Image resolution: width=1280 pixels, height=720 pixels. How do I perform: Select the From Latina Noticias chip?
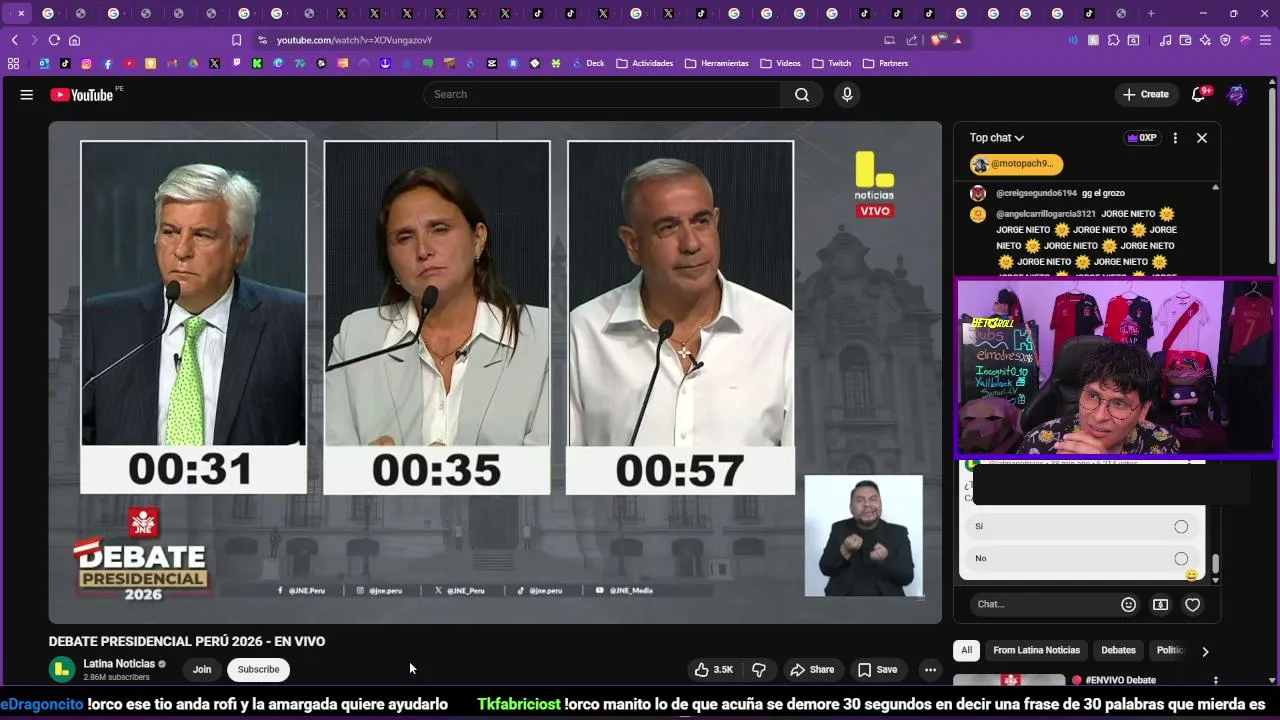[x=1036, y=650]
